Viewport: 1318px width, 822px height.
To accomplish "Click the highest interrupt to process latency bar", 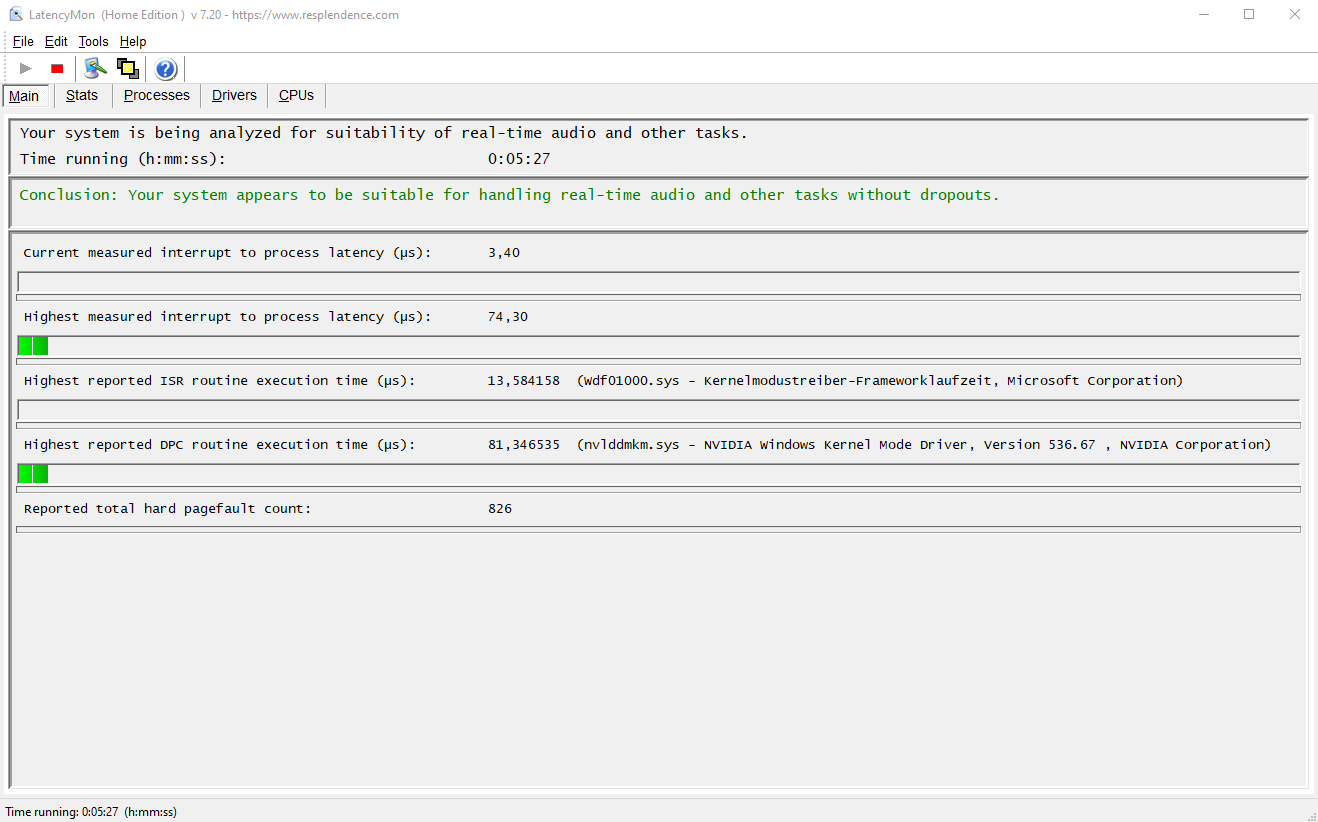I will tap(659, 346).
